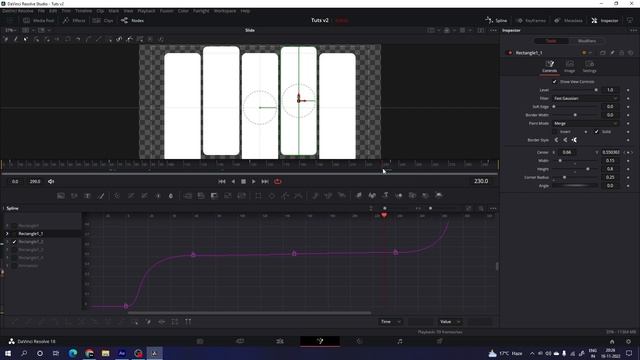Open project settings gear icon
This screenshot has width=640, height=360.
tap(629, 342)
